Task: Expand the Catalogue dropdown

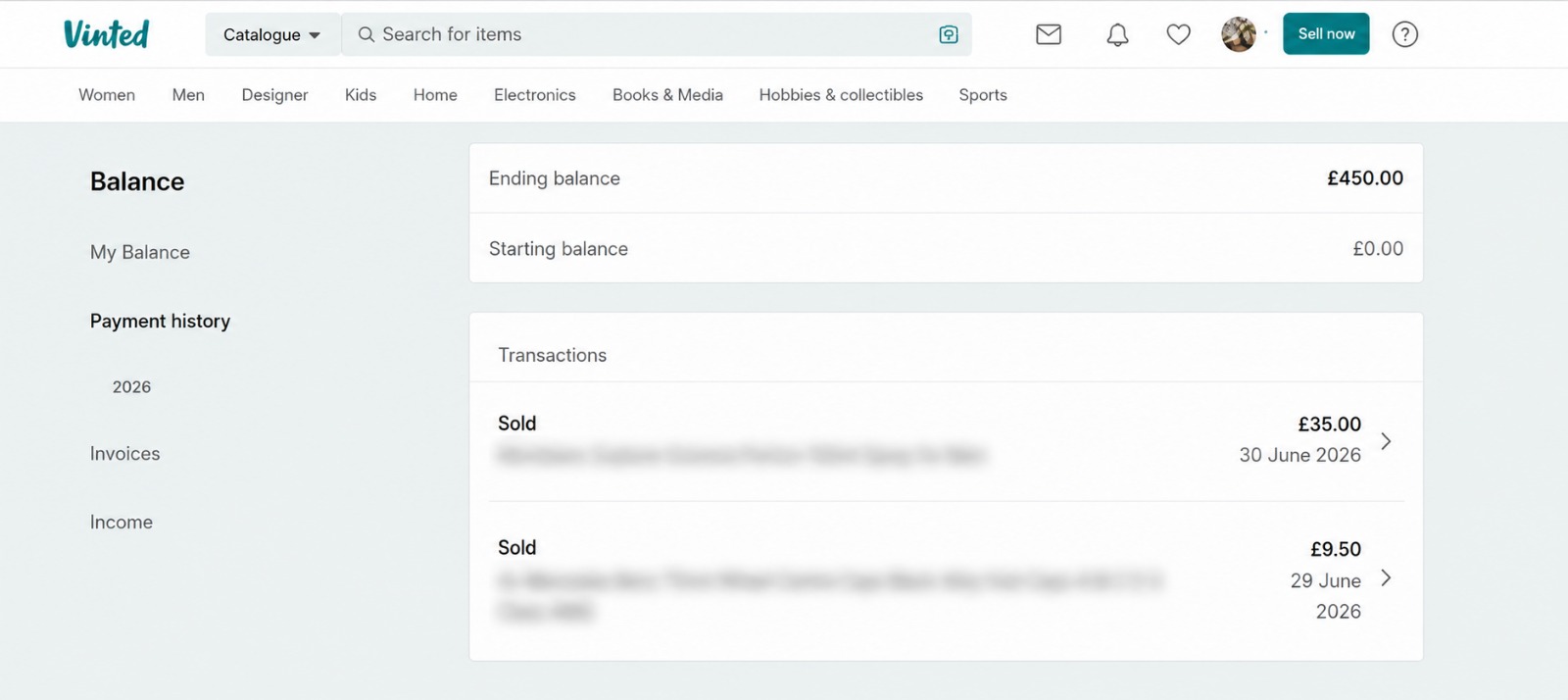Action: [x=272, y=34]
